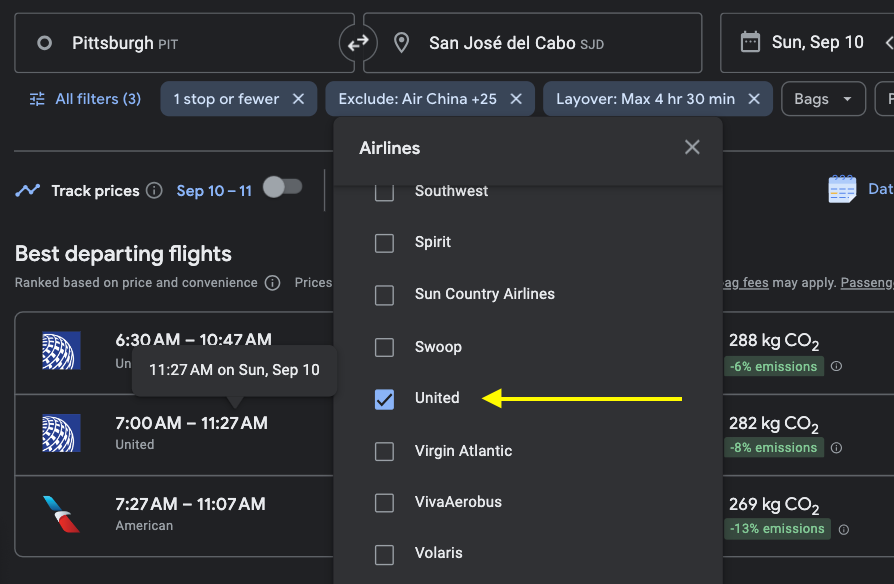Select the 7:27 AM – 11:07 AM American flight
894x584 pixels.
(x=174, y=516)
